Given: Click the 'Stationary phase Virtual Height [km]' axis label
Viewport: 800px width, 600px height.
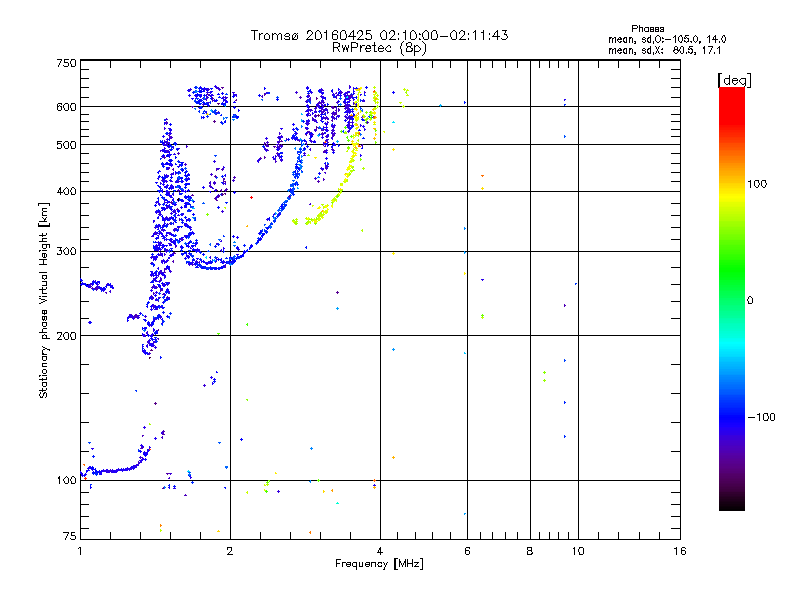Looking at the screenshot, I should click(x=44, y=300).
